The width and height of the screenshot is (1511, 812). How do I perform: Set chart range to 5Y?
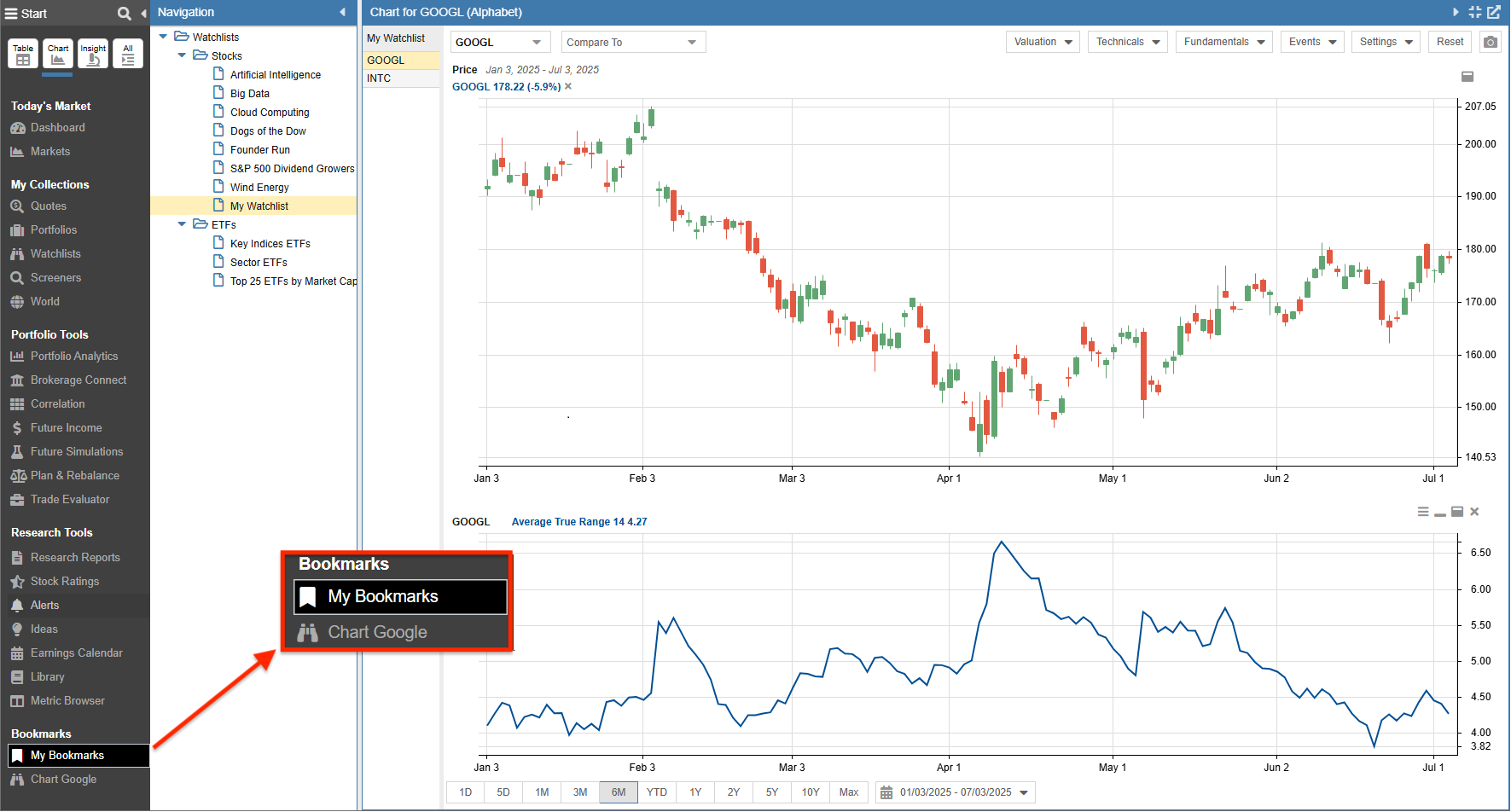click(x=772, y=792)
